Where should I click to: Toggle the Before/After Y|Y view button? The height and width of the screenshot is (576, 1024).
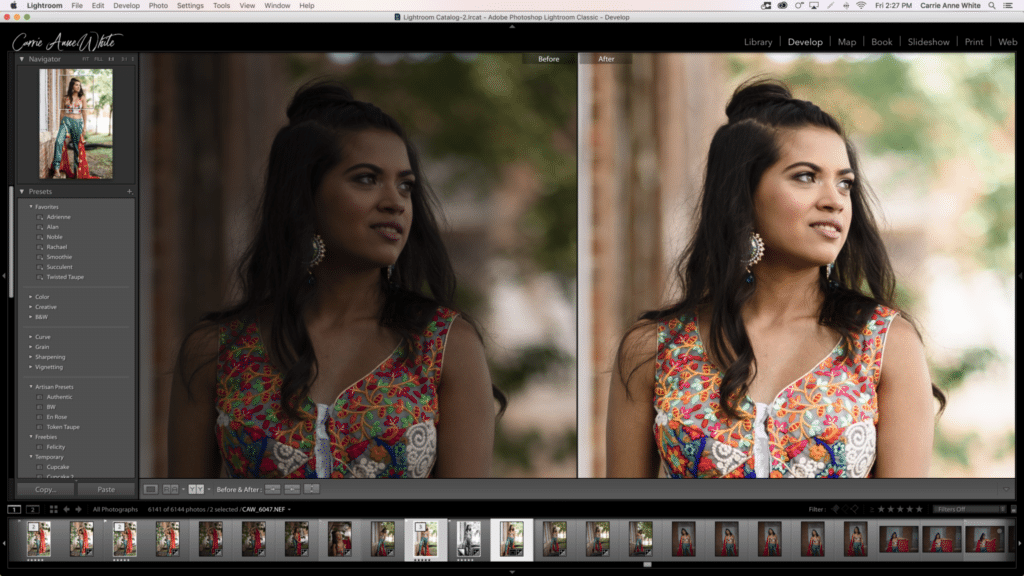click(196, 489)
